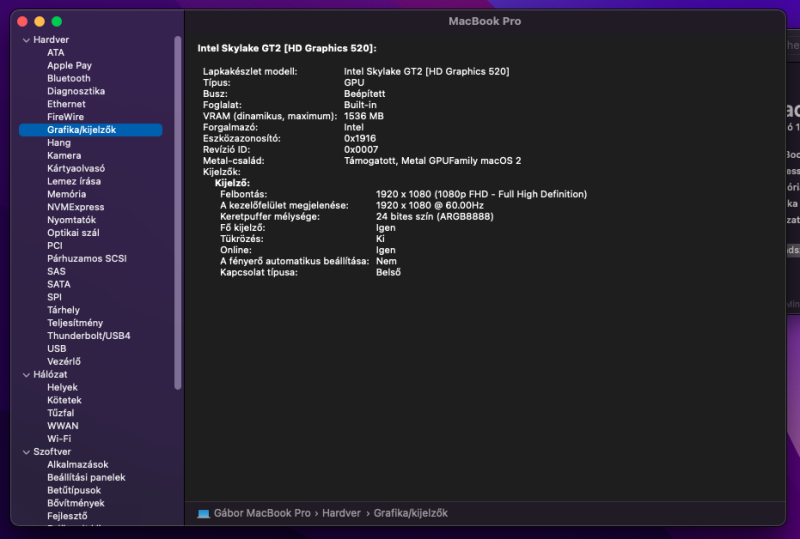Select Thunderbolt/USB4 in the sidebar
Viewport: 800px width, 539px height.
(x=89, y=336)
